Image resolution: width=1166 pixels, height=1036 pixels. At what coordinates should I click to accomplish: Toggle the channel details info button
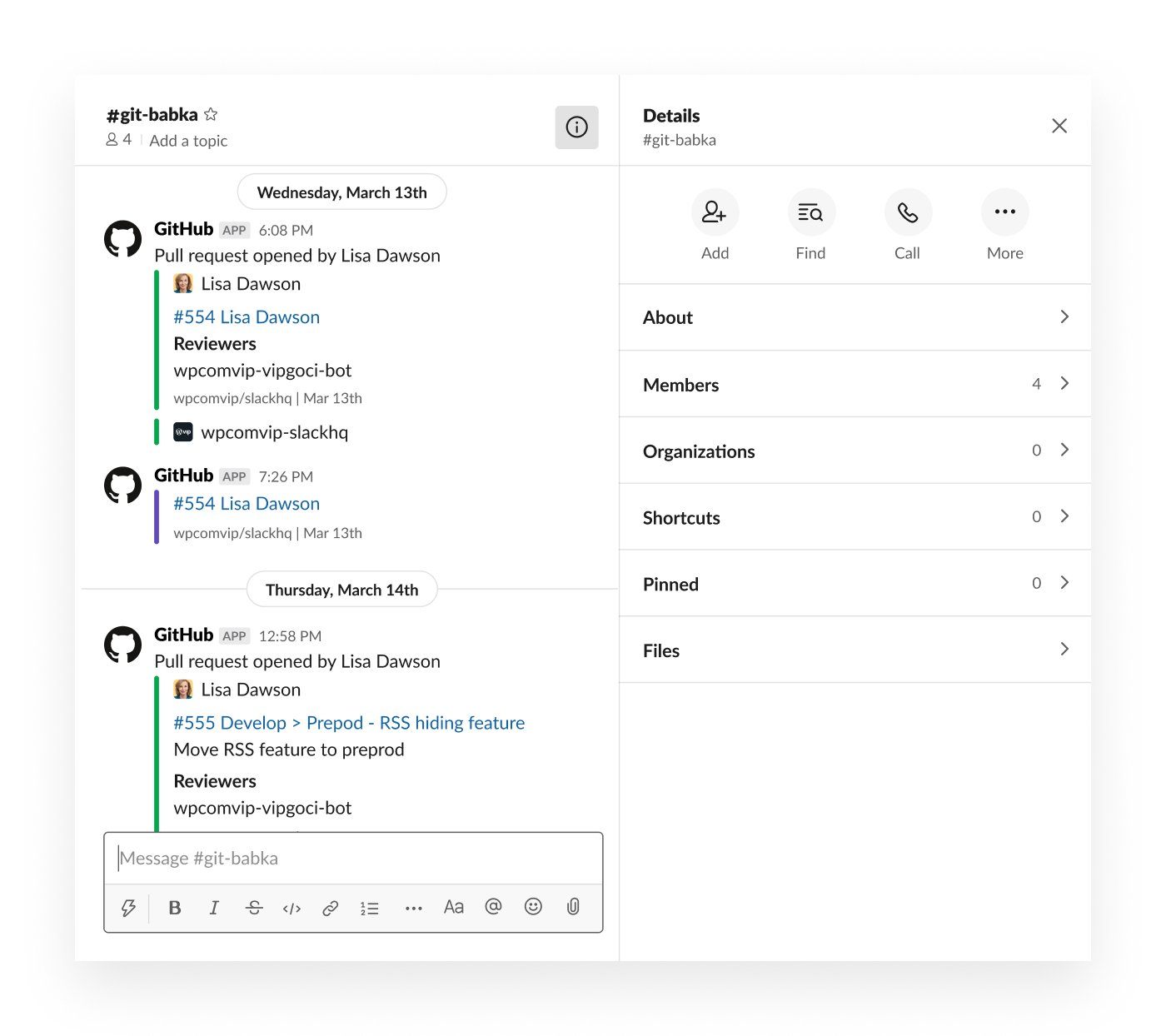click(576, 127)
